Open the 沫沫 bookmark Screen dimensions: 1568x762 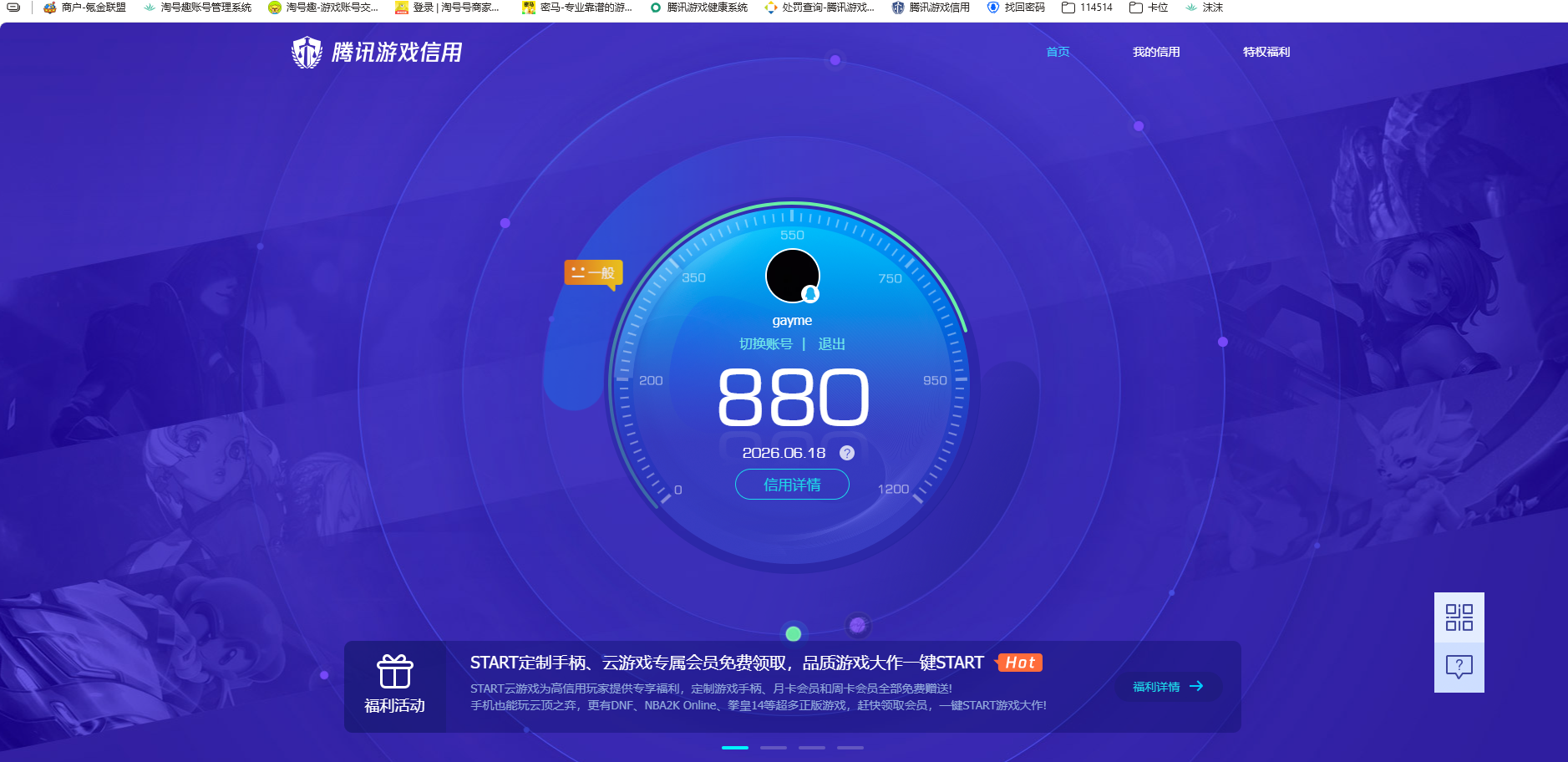[x=1204, y=8]
